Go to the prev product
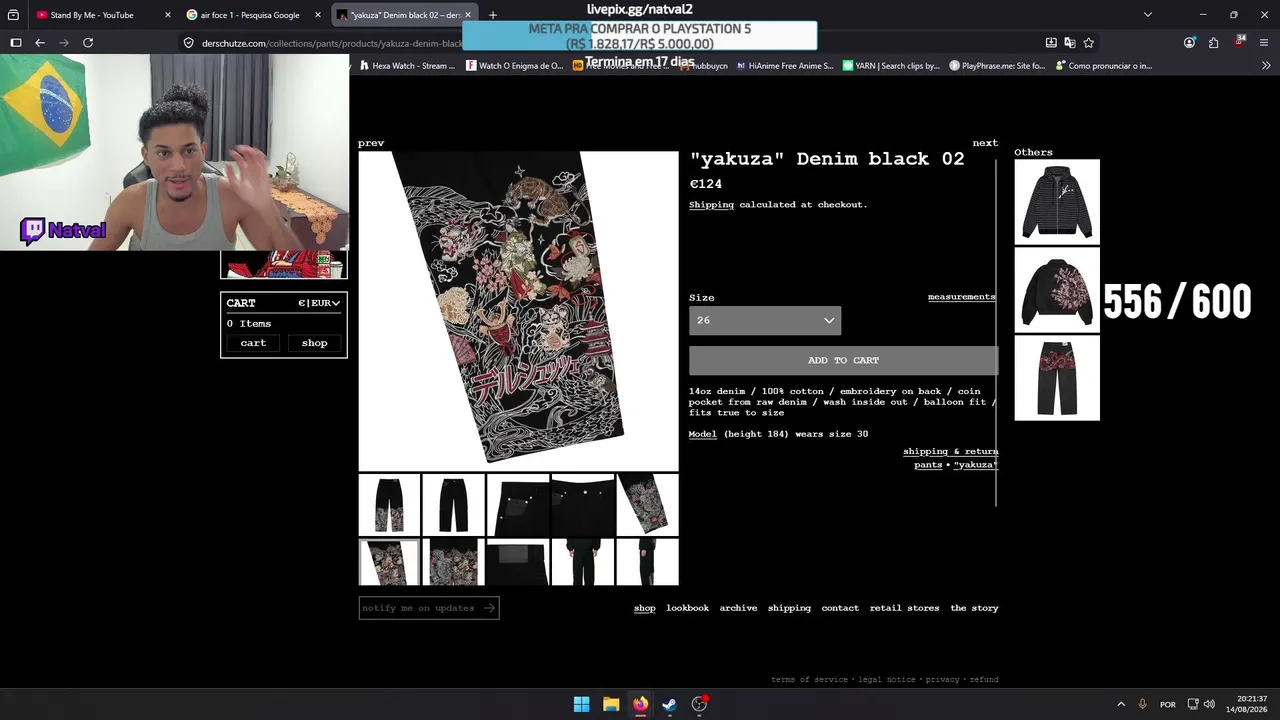Screen dimensions: 1280x720 point(371,143)
